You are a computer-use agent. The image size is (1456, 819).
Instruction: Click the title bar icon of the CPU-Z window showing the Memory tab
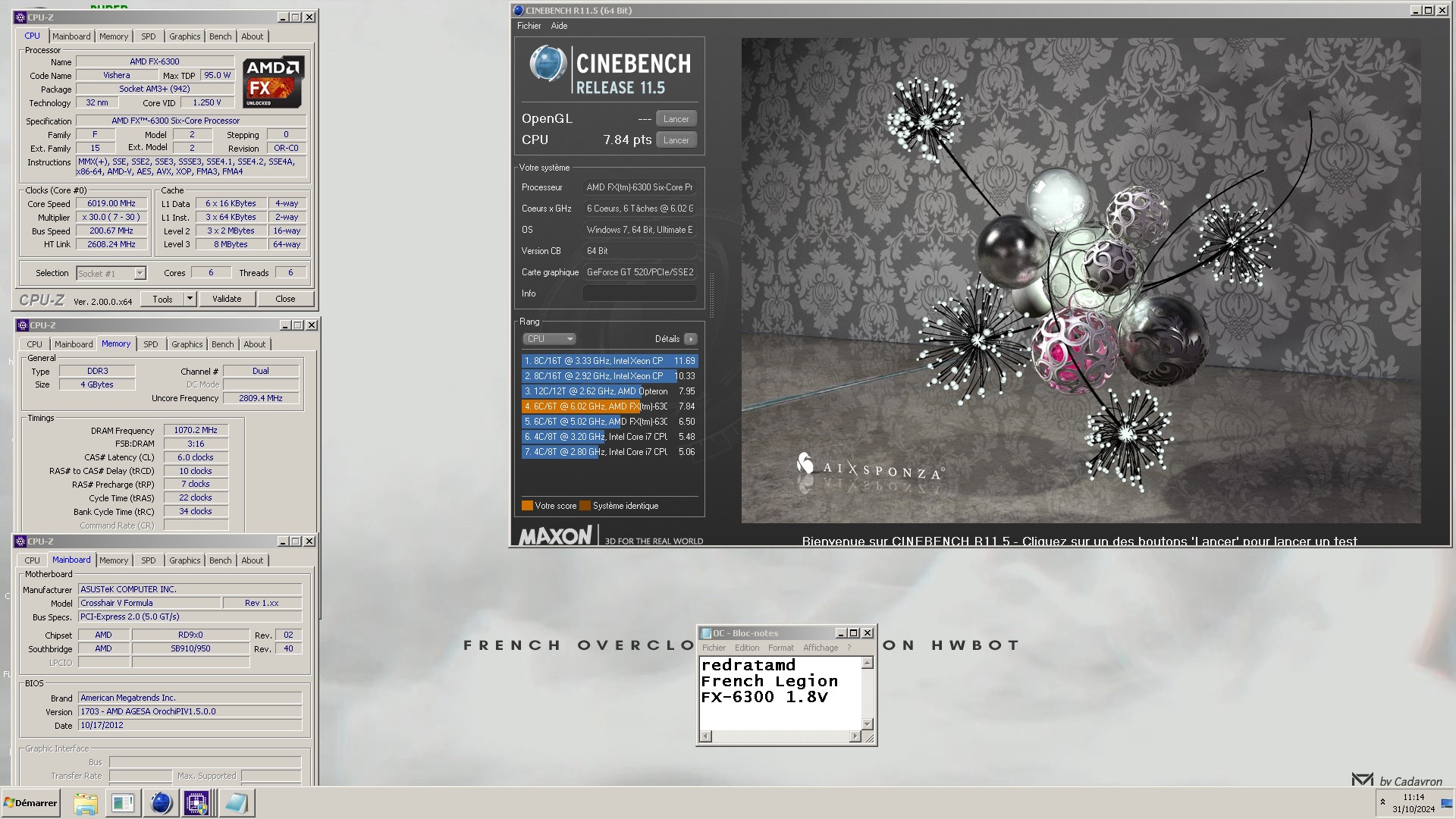[x=23, y=325]
